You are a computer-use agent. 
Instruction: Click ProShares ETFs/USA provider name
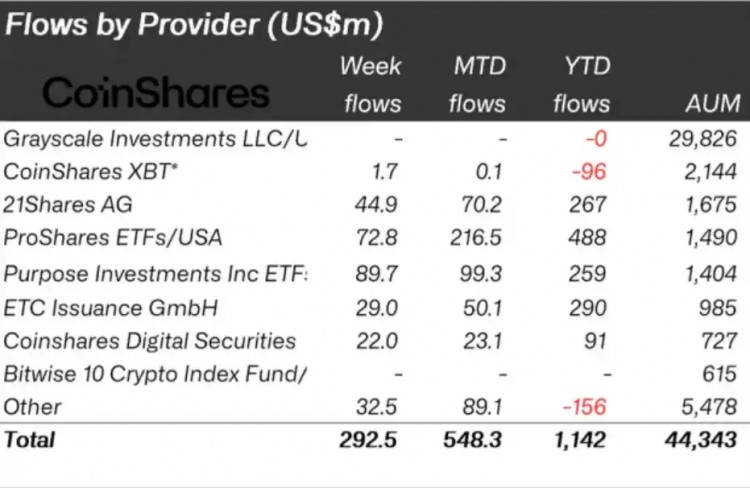112,237
